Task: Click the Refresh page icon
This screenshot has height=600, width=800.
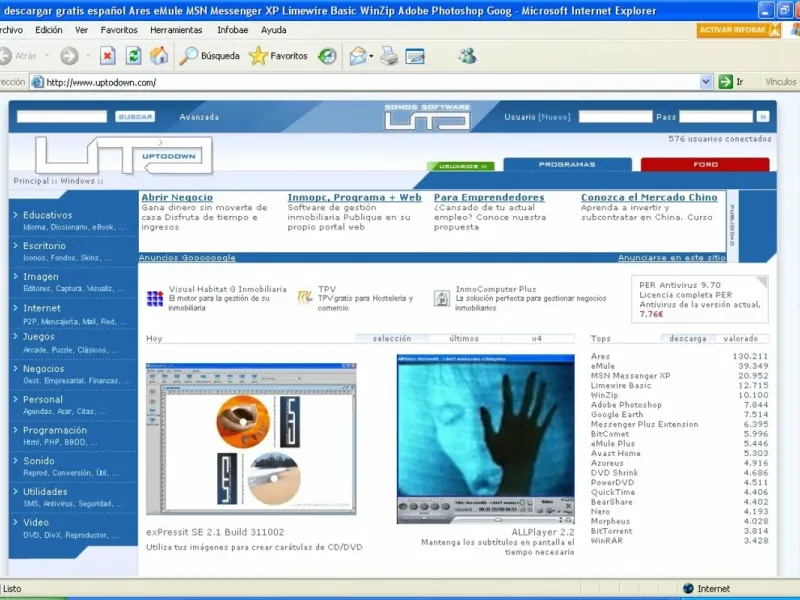Action: tap(133, 56)
